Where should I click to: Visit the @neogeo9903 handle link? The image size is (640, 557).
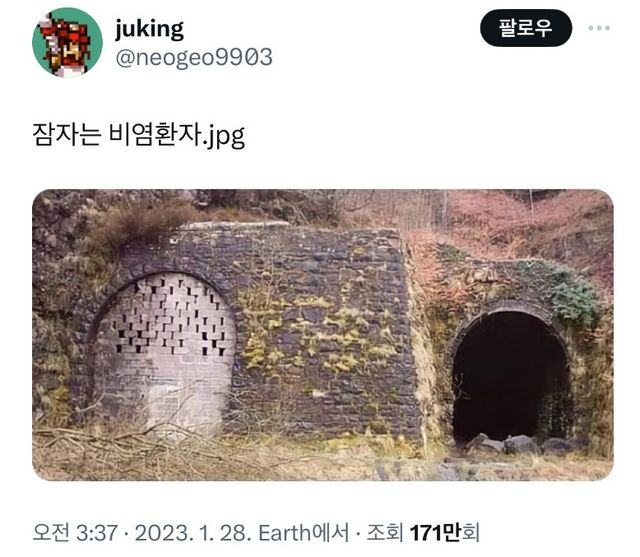(x=194, y=57)
